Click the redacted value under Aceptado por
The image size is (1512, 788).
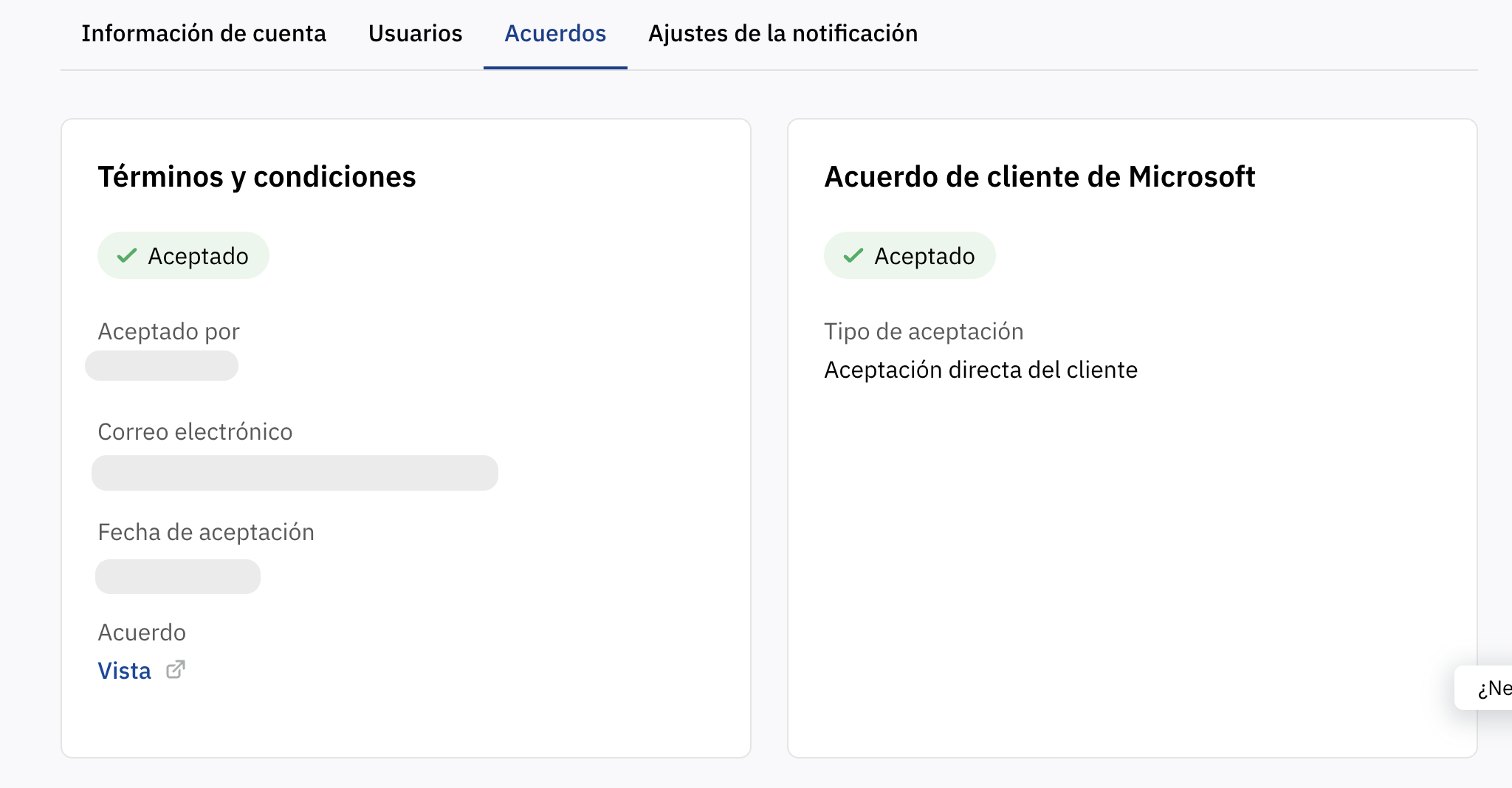[162, 366]
